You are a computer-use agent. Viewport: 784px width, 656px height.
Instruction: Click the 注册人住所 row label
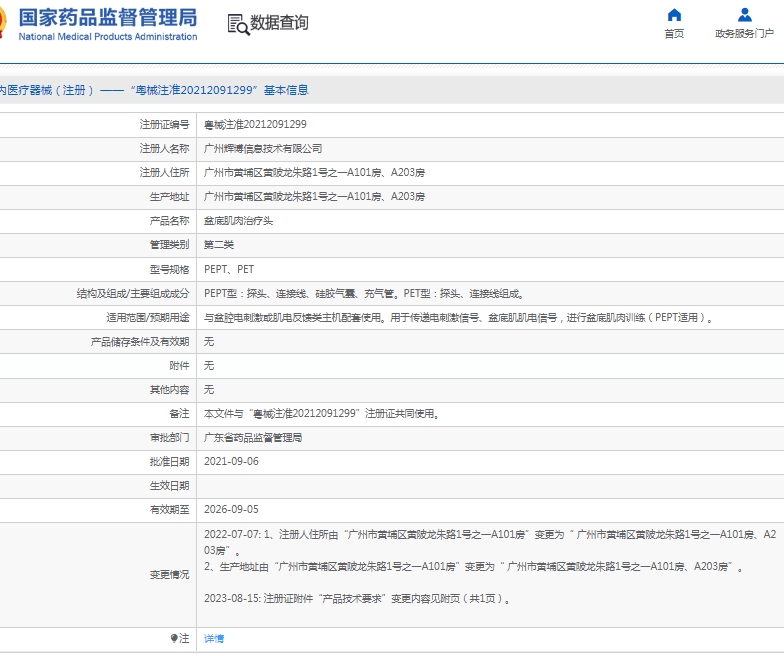coord(164,172)
